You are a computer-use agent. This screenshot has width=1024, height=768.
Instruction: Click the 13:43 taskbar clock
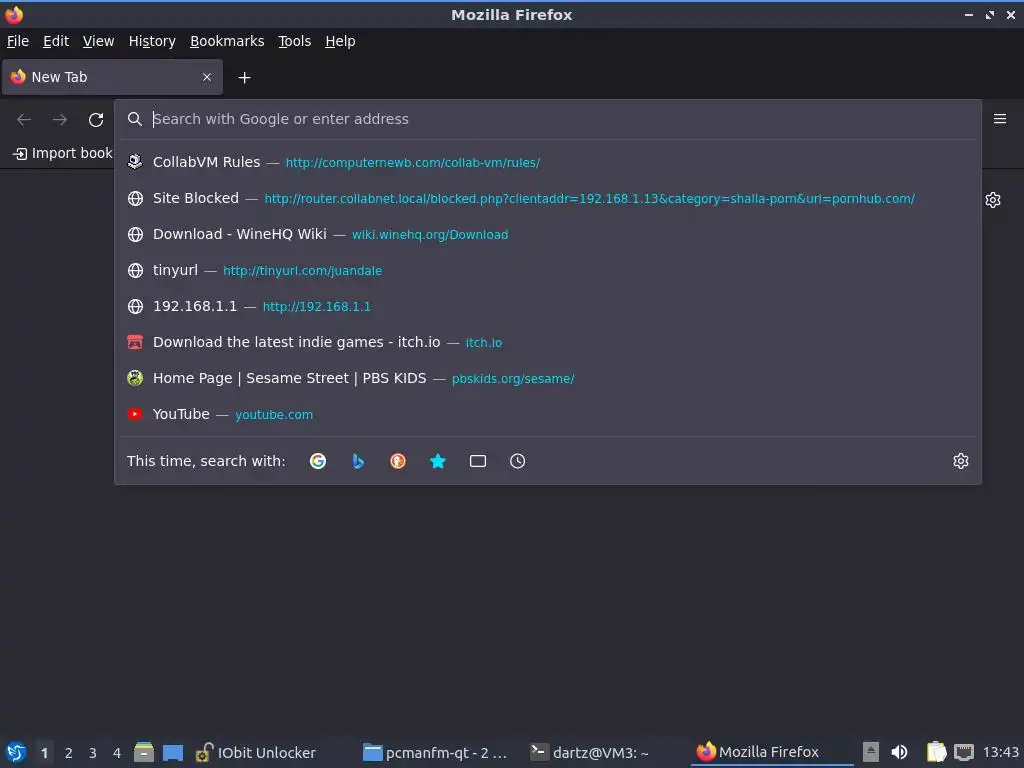point(1000,752)
